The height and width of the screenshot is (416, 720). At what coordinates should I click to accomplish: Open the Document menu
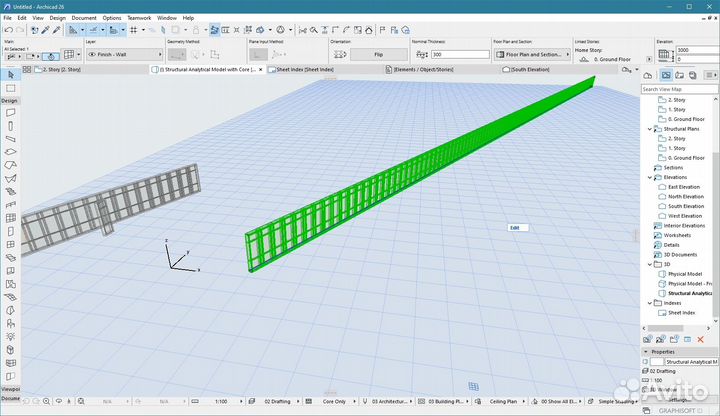pyautogui.click(x=84, y=18)
